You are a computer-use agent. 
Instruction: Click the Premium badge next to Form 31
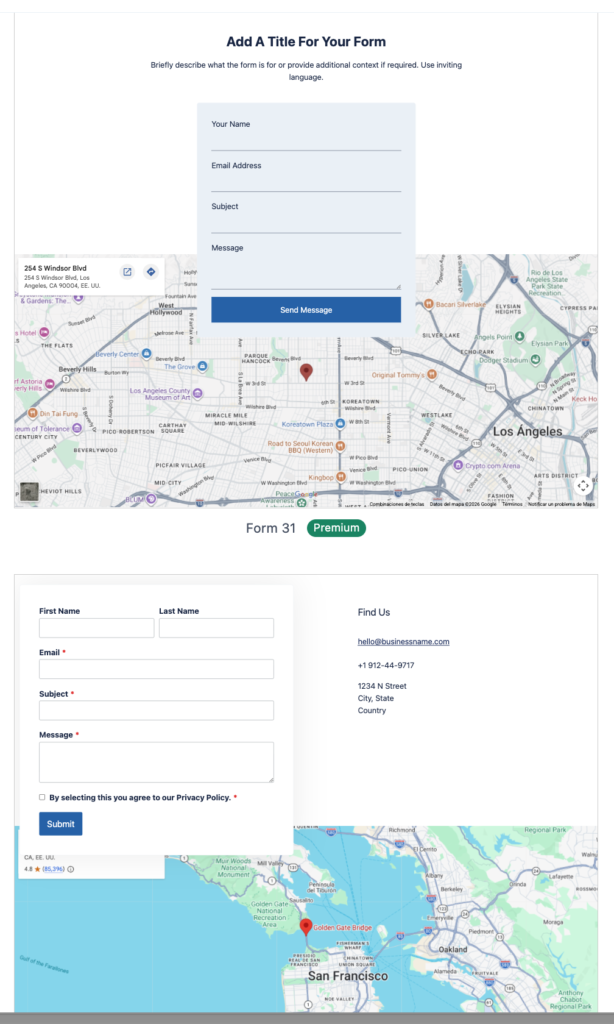point(336,528)
